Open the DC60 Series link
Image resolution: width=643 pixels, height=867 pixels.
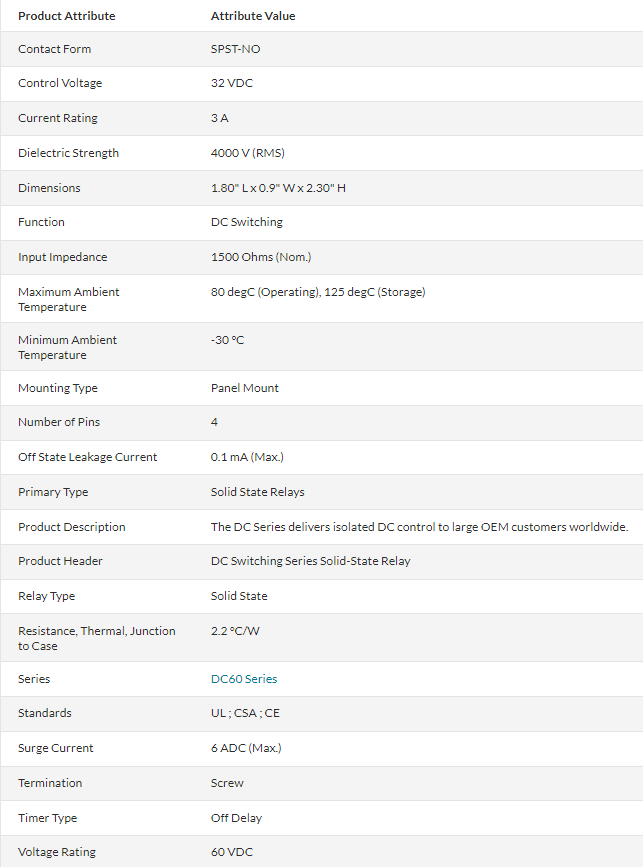coord(244,679)
